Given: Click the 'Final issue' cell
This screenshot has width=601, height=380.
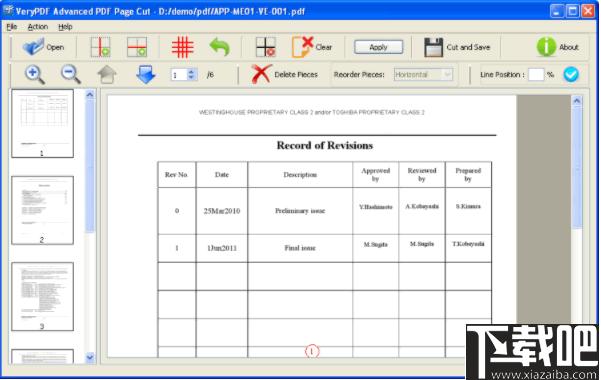Looking at the screenshot, I should point(300,248).
